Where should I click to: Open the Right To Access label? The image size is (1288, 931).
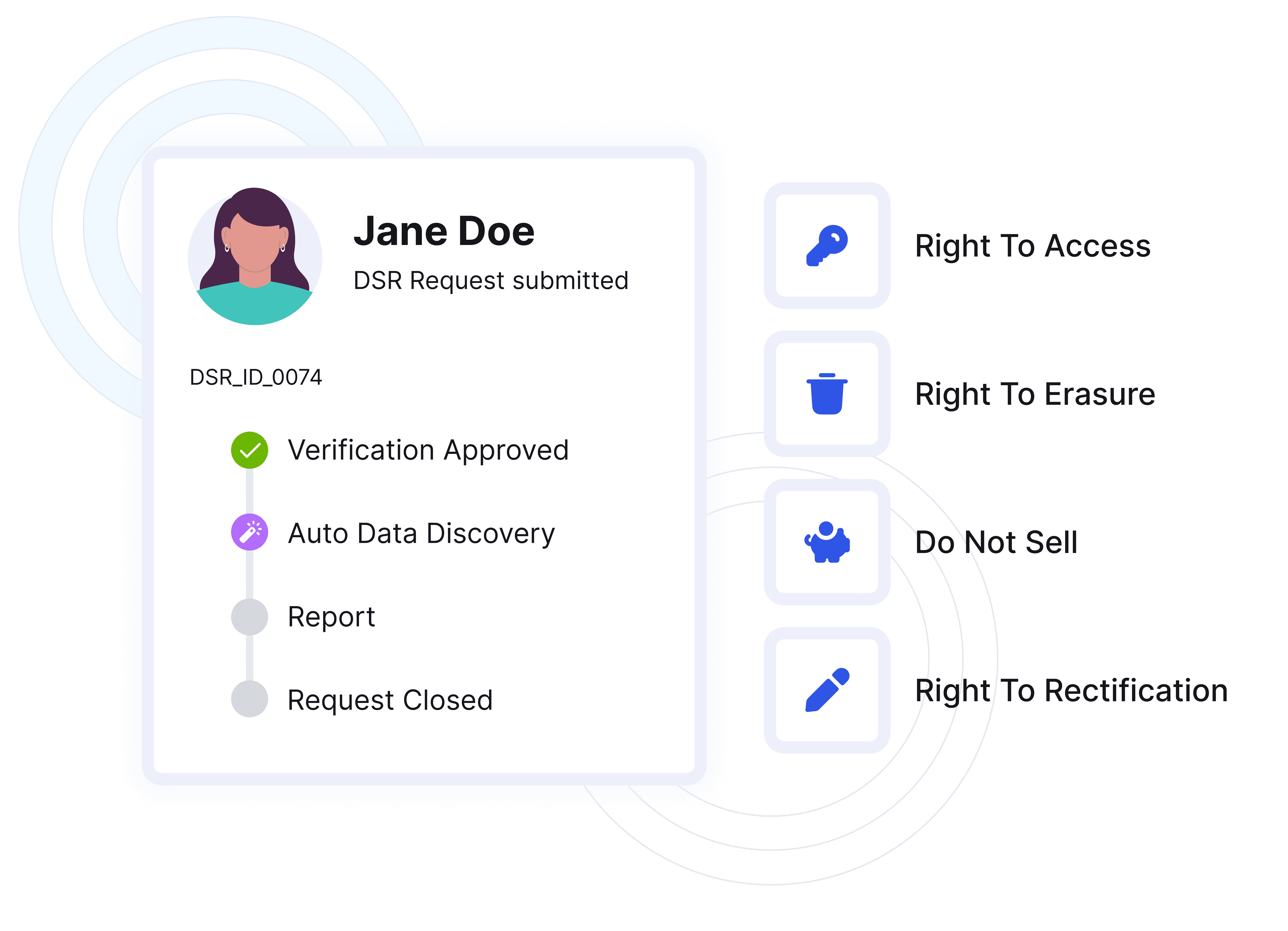1033,246
